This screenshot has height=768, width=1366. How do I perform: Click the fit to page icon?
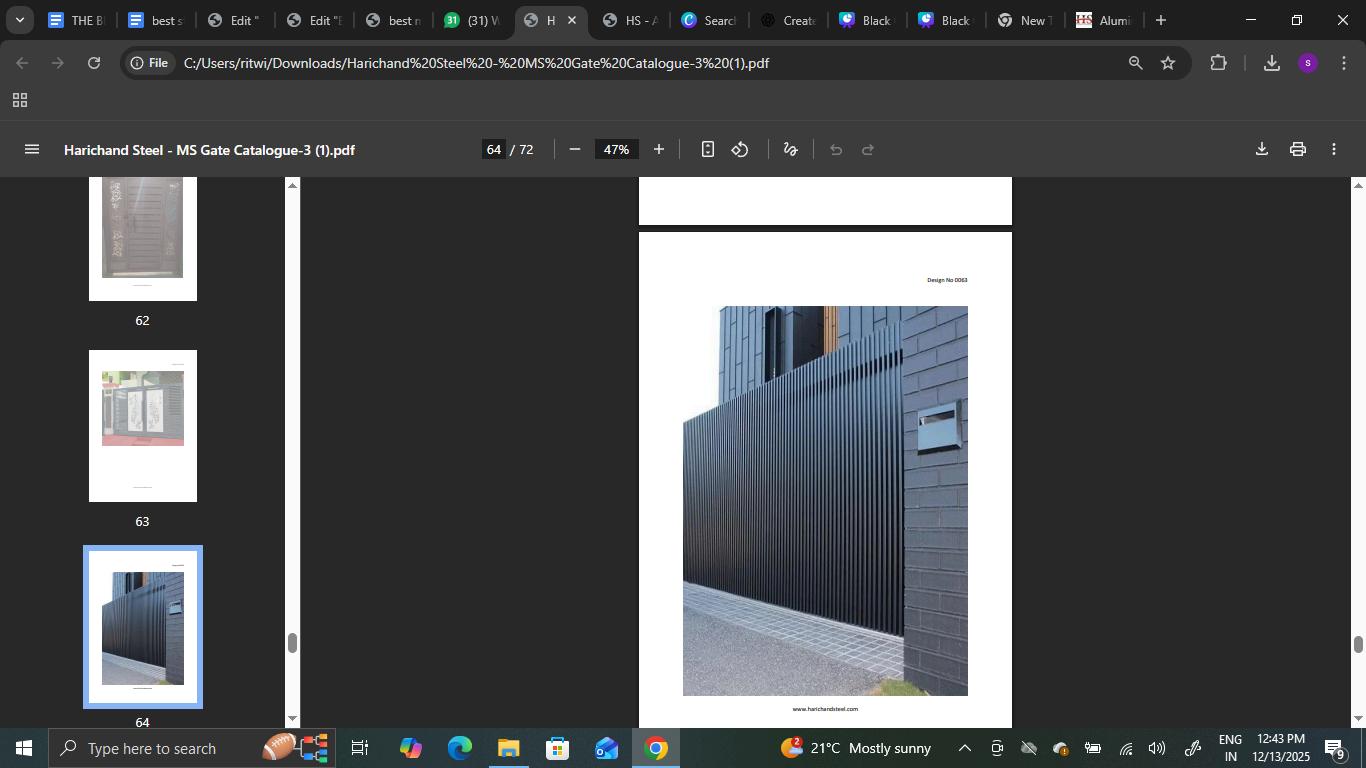coord(707,149)
